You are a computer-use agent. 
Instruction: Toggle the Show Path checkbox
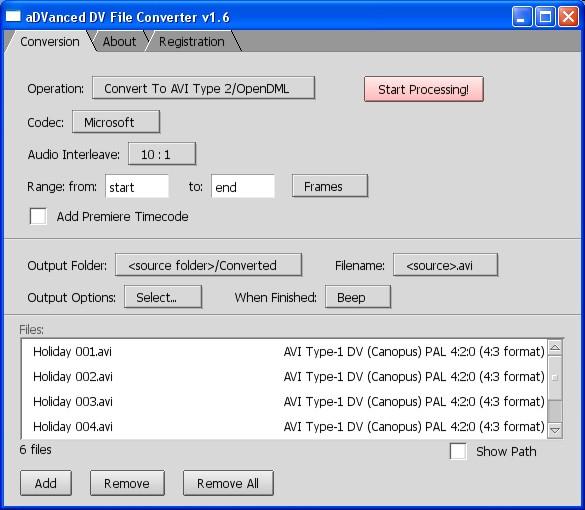click(458, 451)
